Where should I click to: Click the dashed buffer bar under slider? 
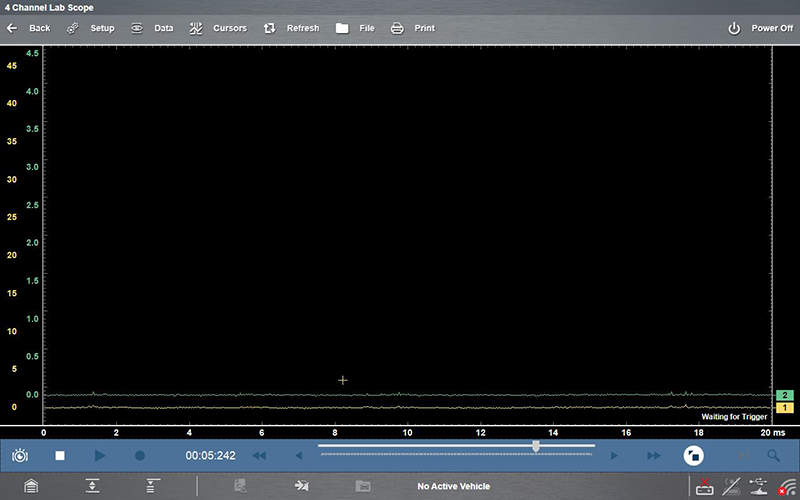pos(457,454)
